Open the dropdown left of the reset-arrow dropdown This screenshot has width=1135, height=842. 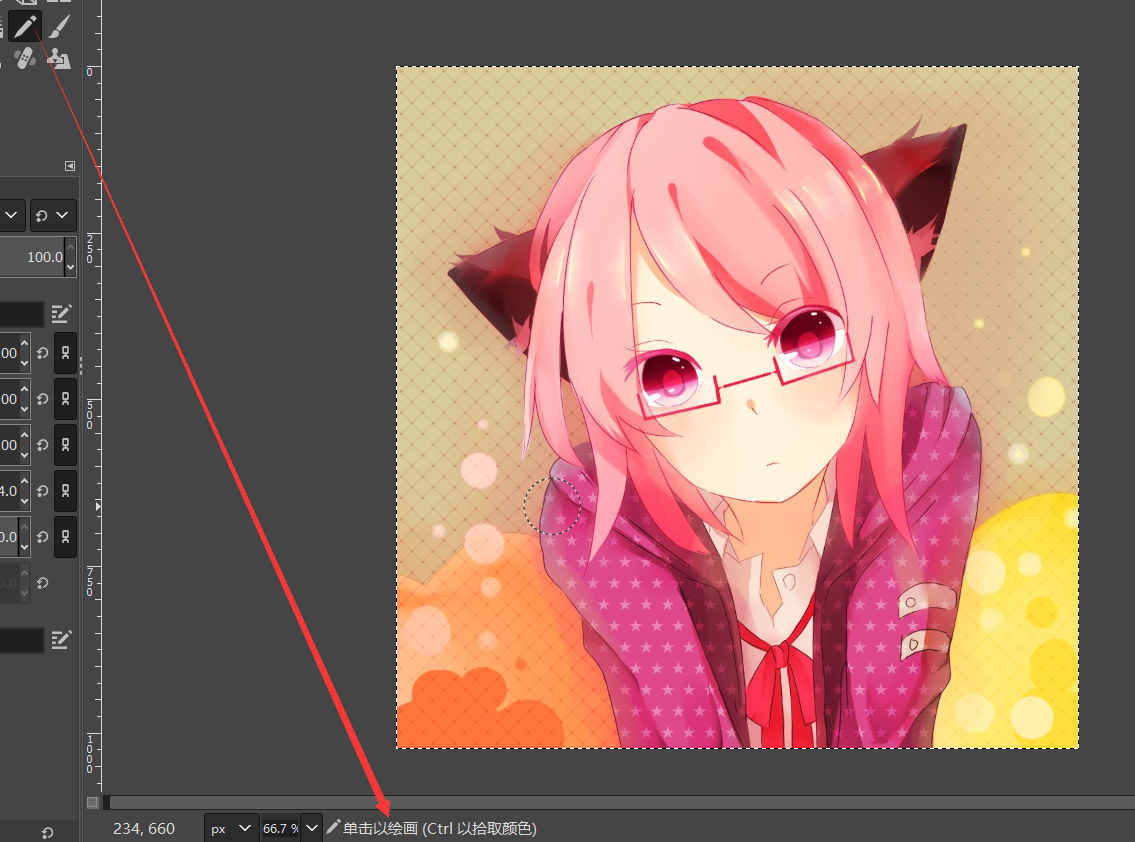12,215
